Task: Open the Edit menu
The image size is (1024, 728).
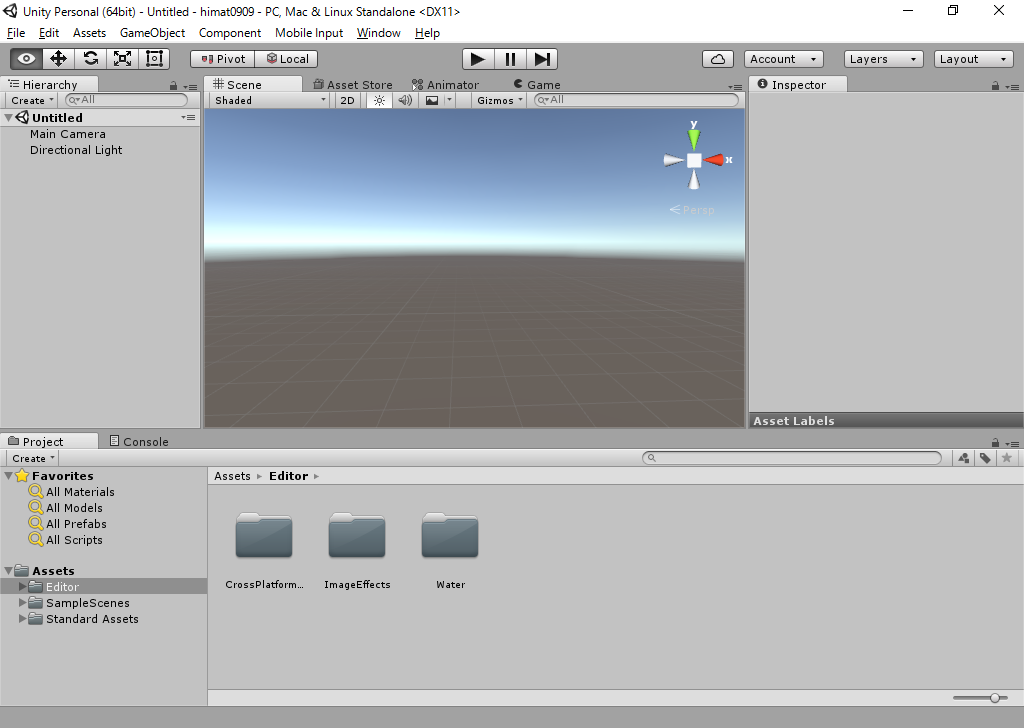Action: click(x=49, y=33)
